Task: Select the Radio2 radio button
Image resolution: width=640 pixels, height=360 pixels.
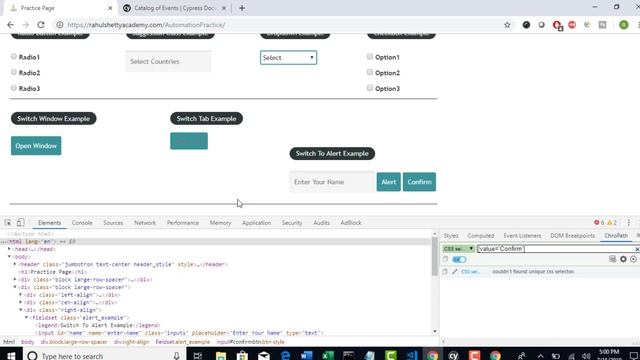Action: coord(14,72)
